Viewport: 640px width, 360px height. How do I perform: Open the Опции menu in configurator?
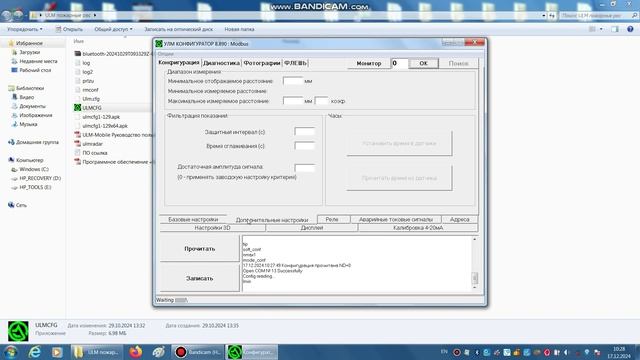[166, 54]
